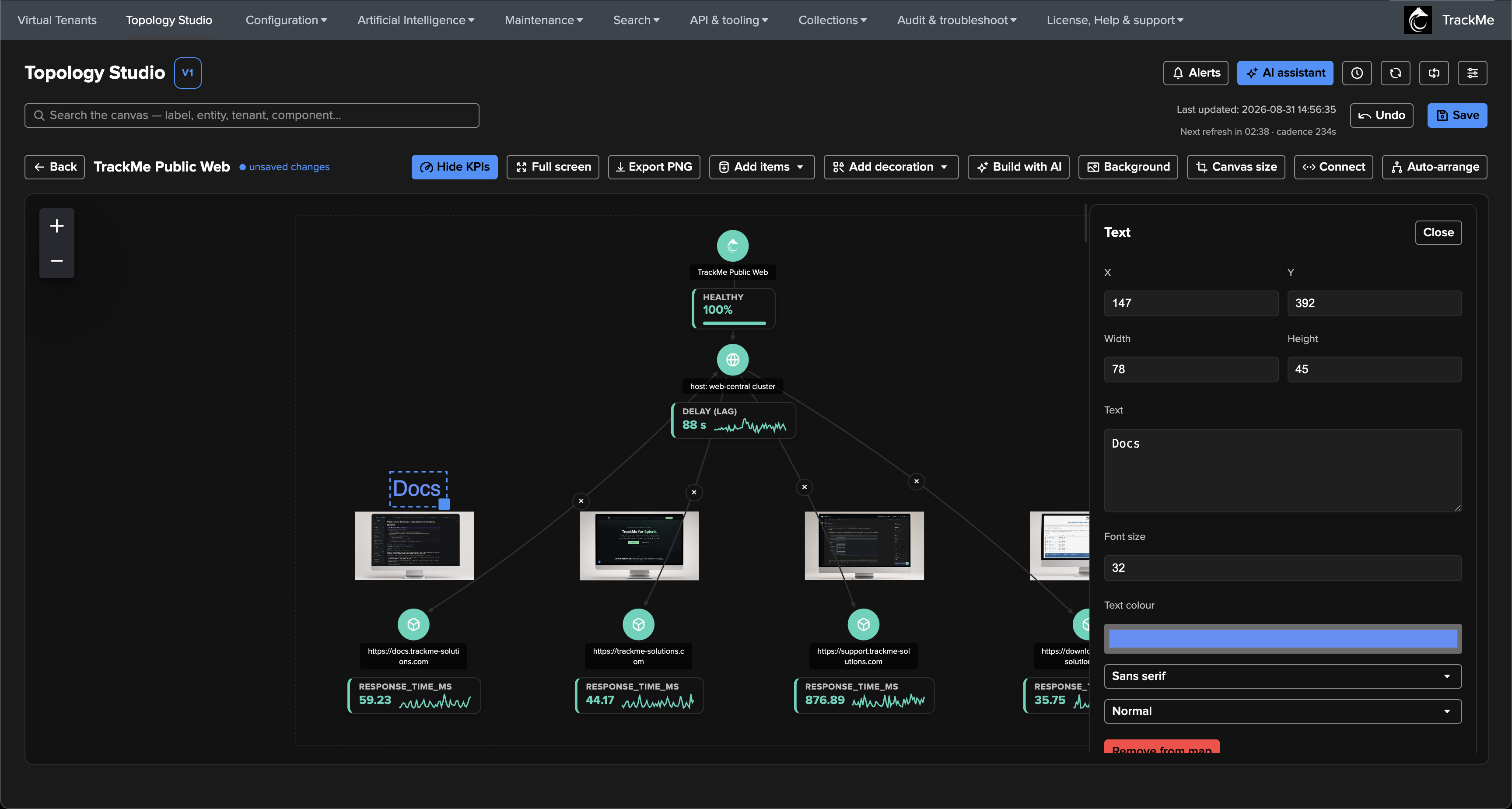Click the Auto-arrange button

pos(1434,167)
